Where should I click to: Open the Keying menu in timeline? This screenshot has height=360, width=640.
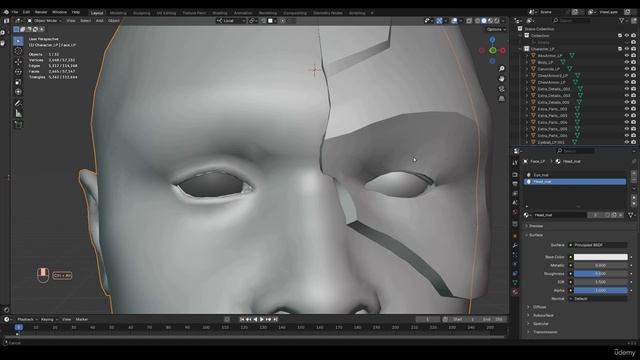[49, 320]
